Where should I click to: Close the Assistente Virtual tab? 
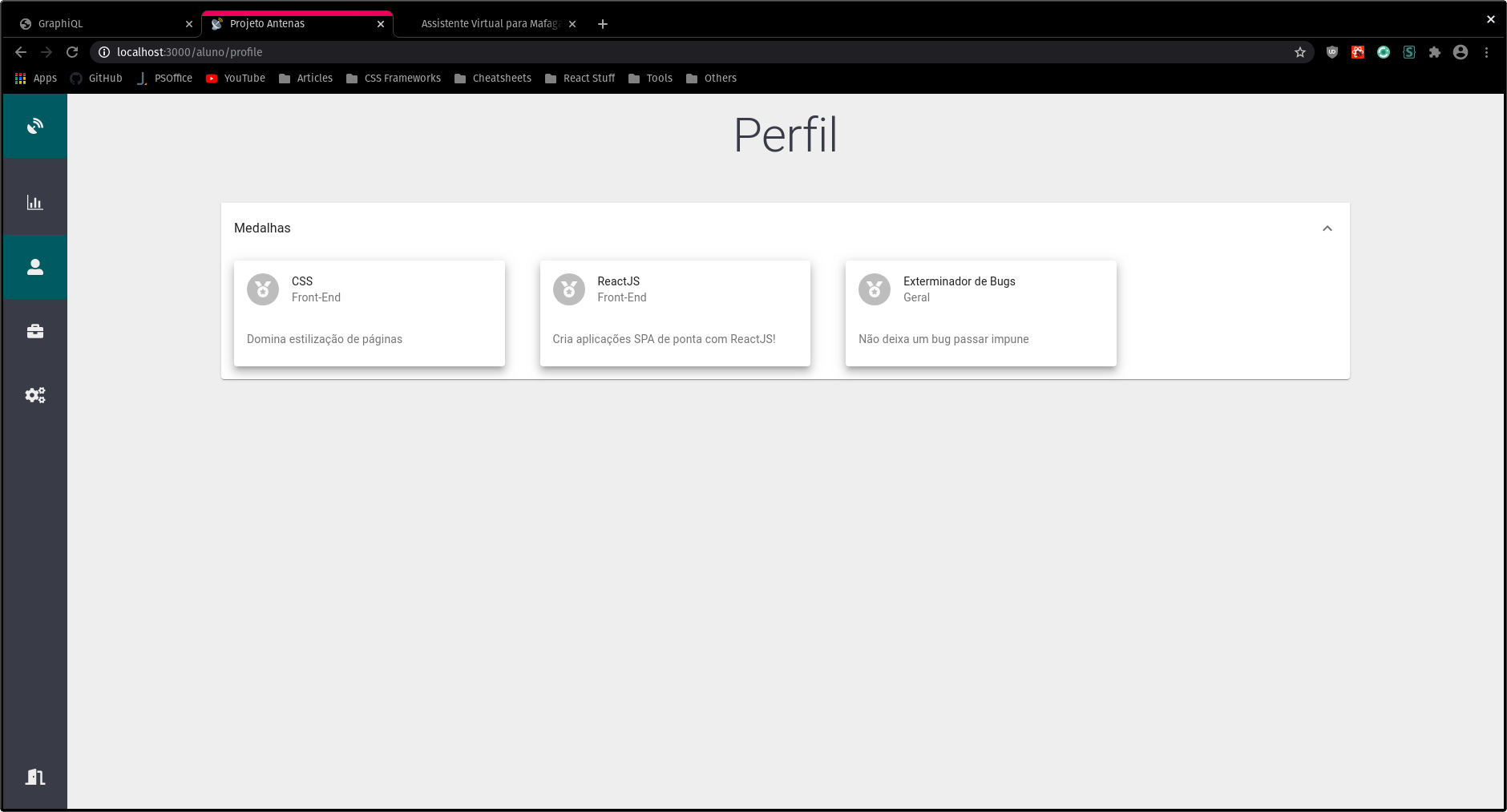tap(572, 24)
